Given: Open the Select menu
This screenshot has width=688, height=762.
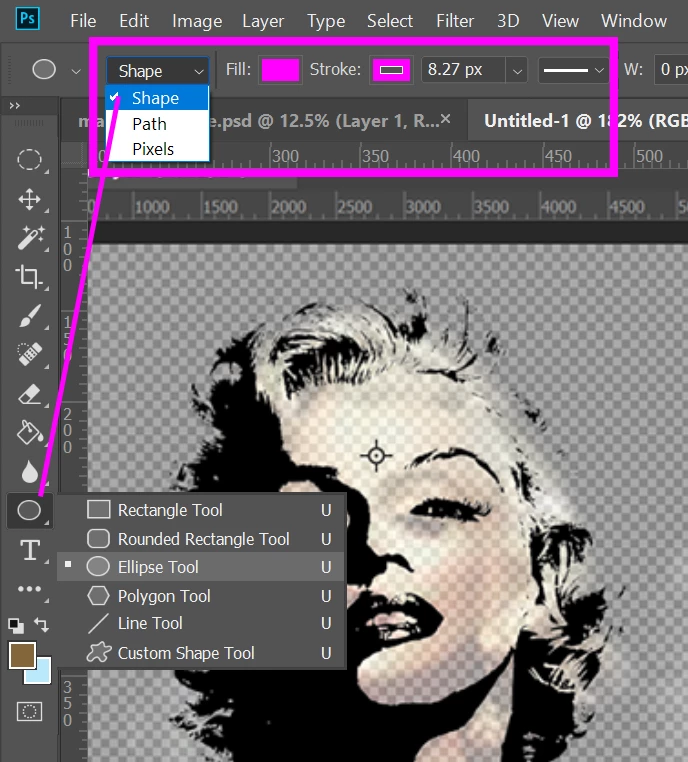Looking at the screenshot, I should click(390, 21).
